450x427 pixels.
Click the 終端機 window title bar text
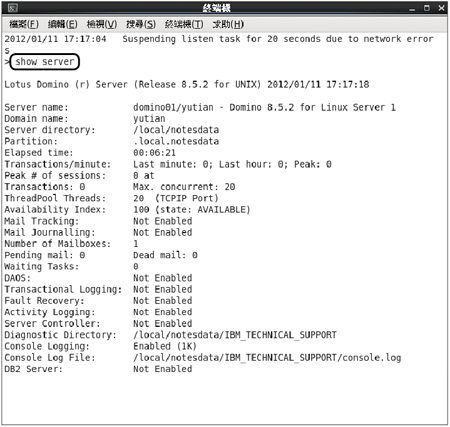[217, 8]
